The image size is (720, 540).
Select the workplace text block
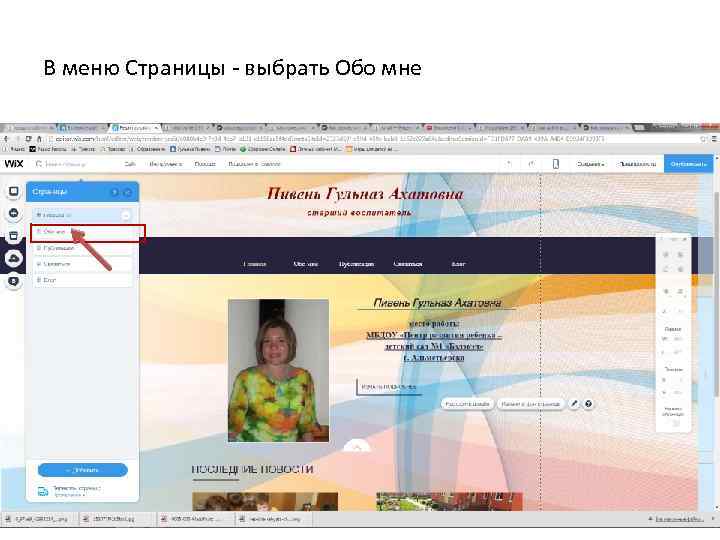tap(434, 340)
